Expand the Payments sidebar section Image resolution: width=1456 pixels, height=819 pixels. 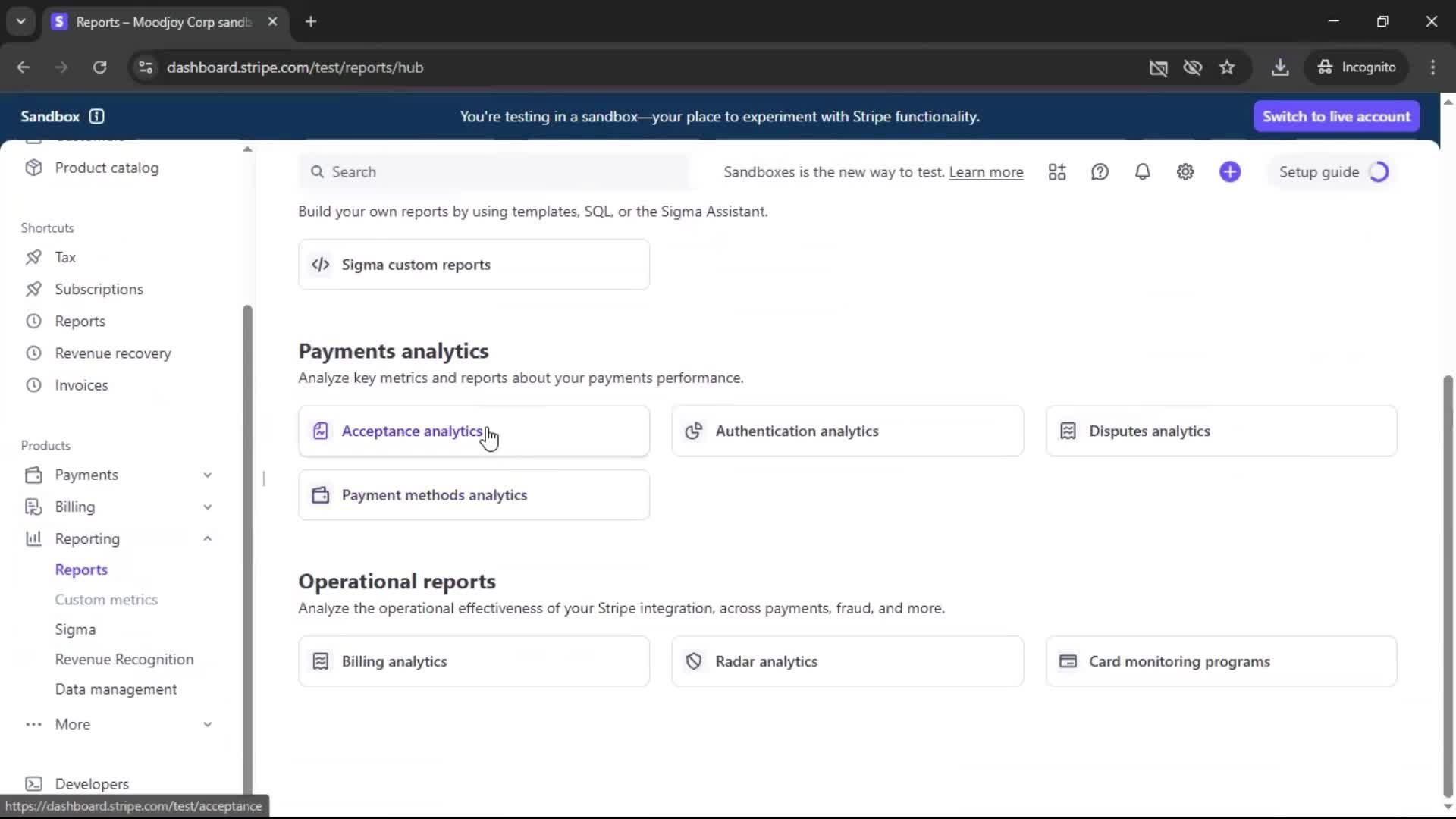coord(207,475)
